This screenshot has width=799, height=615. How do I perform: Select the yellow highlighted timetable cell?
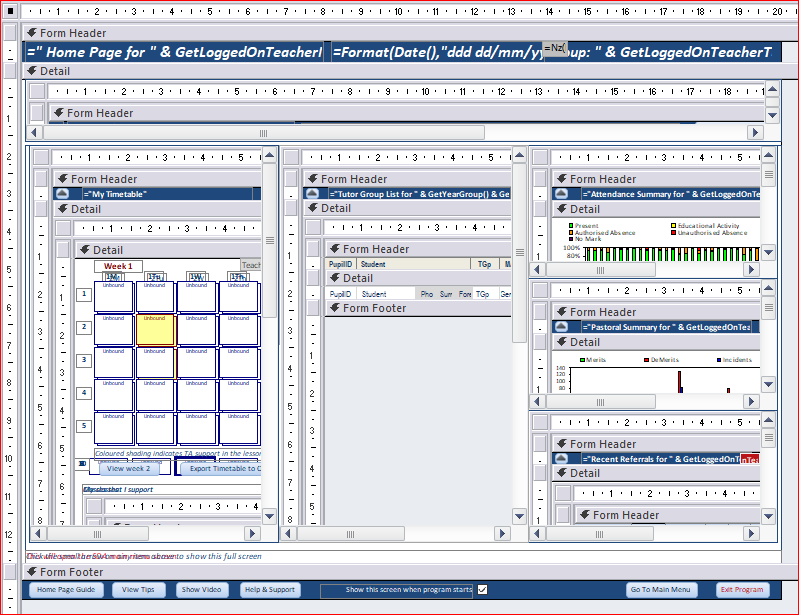(155, 330)
